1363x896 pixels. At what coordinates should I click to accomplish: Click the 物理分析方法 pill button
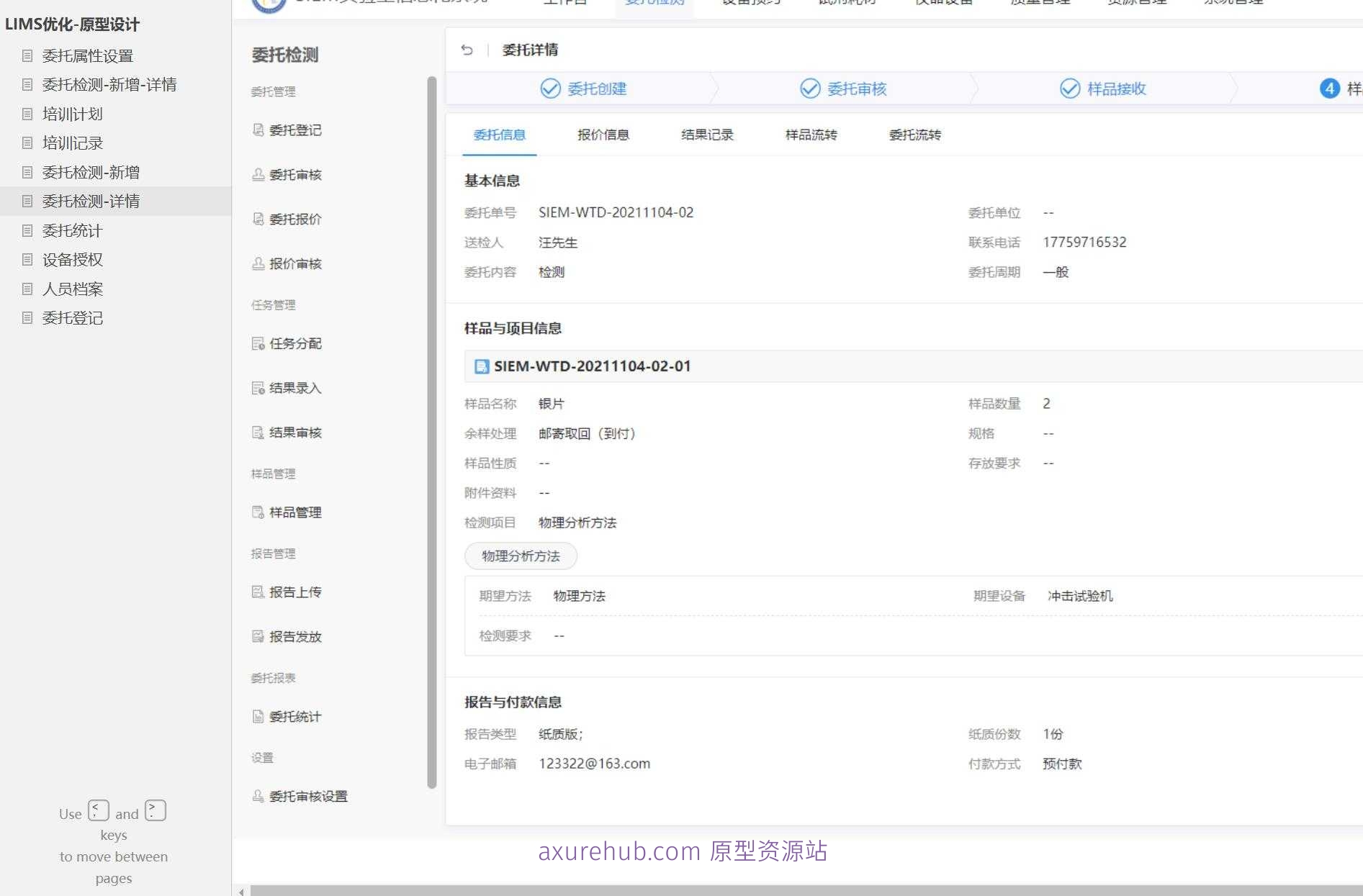click(x=521, y=556)
